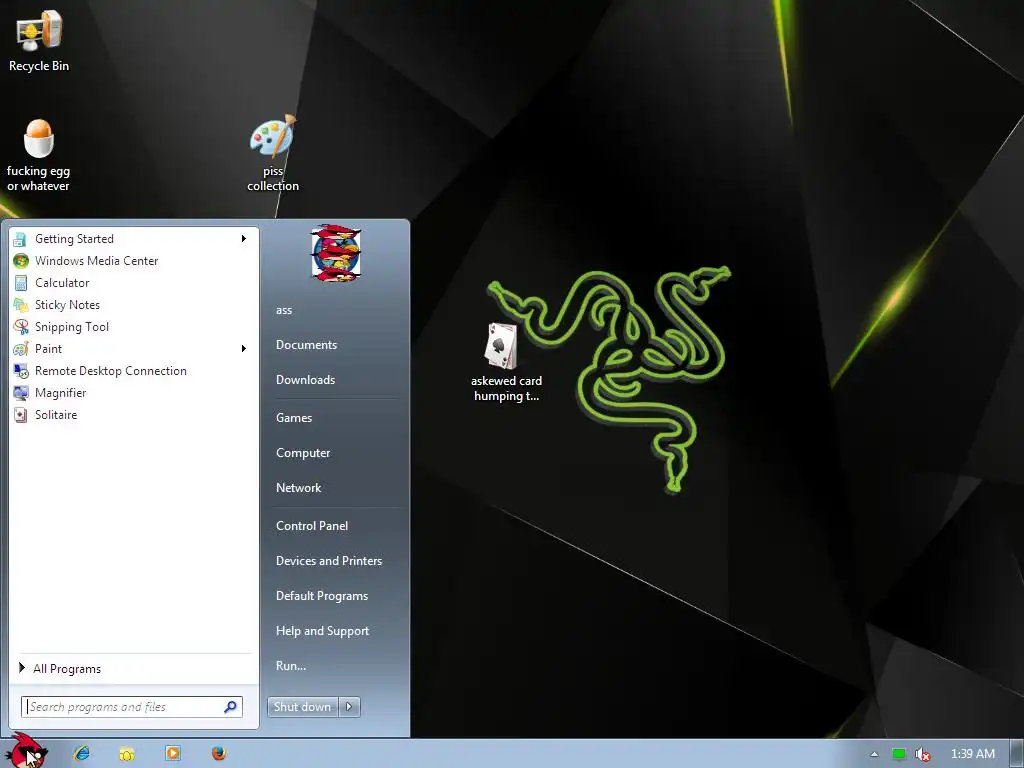The image size is (1024, 768).
Task: Click the Remote Desktop Connection icon
Action: coord(21,371)
